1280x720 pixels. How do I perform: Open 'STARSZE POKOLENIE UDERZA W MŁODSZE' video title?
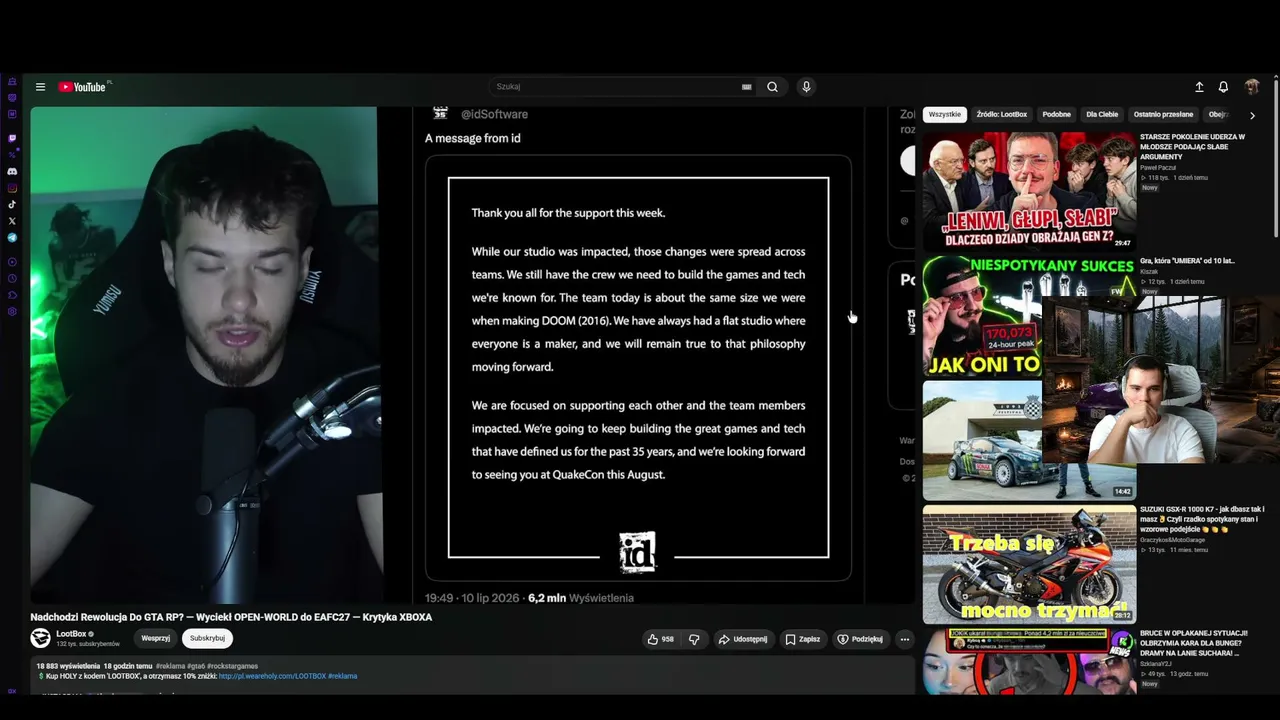point(1193,146)
